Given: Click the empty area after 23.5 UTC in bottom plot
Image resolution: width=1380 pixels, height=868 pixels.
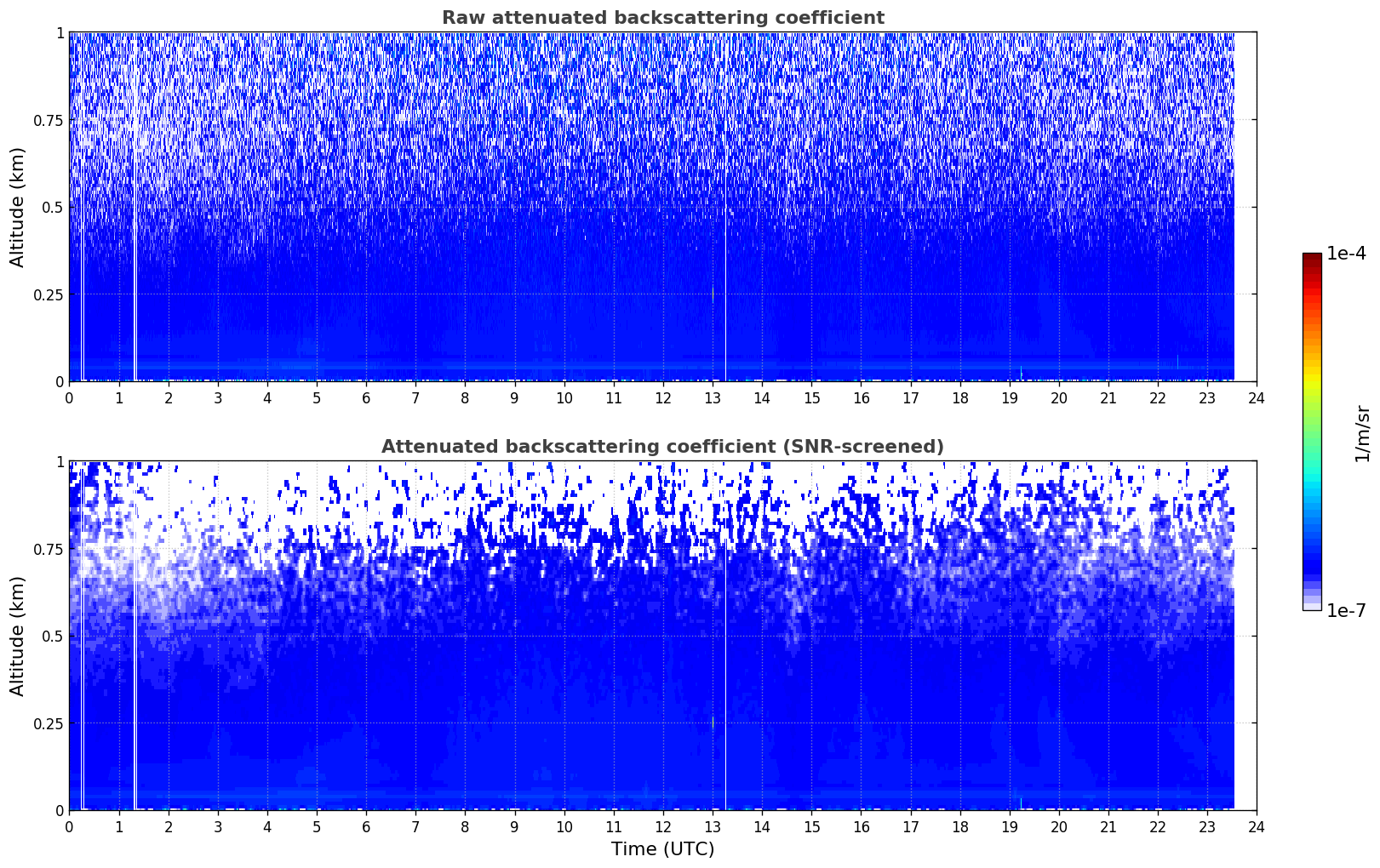Looking at the screenshot, I should 1245,638.
